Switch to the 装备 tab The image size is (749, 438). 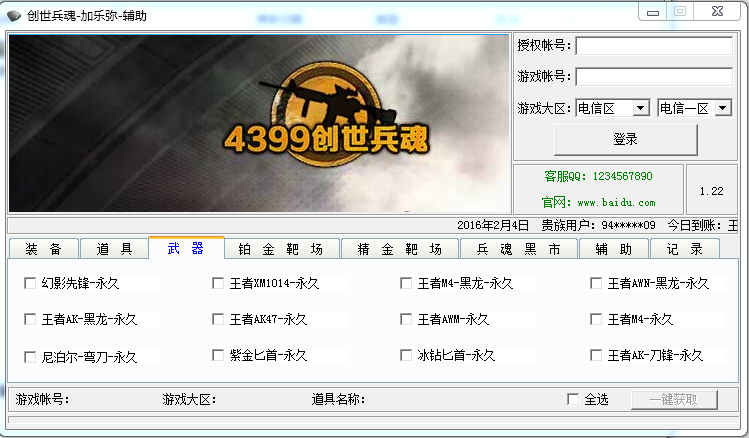pos(43,249)
